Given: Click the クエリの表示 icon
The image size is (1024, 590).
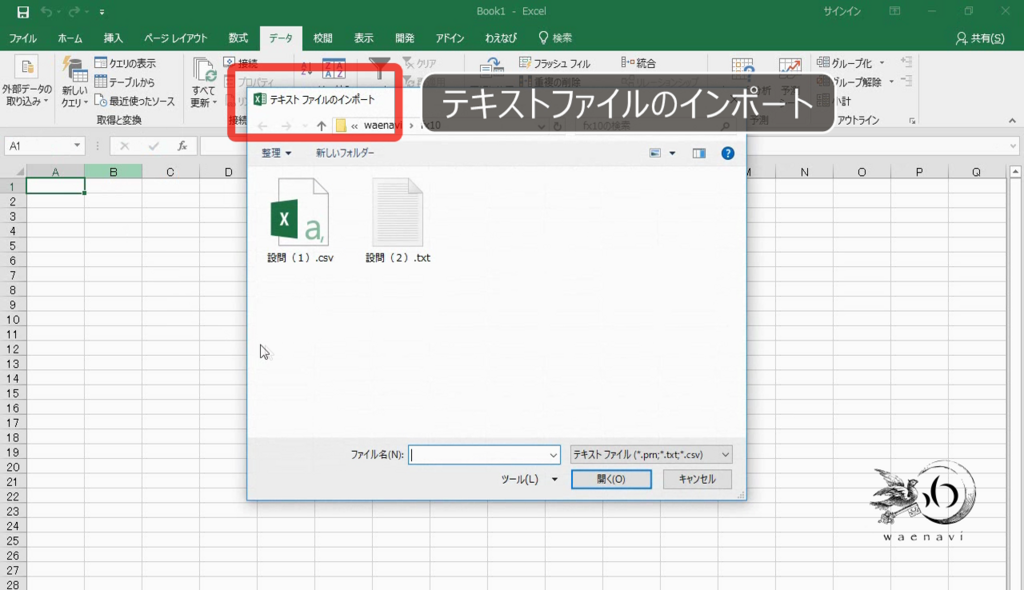Looking at the screenshot, I should click(x=101, y=63).
